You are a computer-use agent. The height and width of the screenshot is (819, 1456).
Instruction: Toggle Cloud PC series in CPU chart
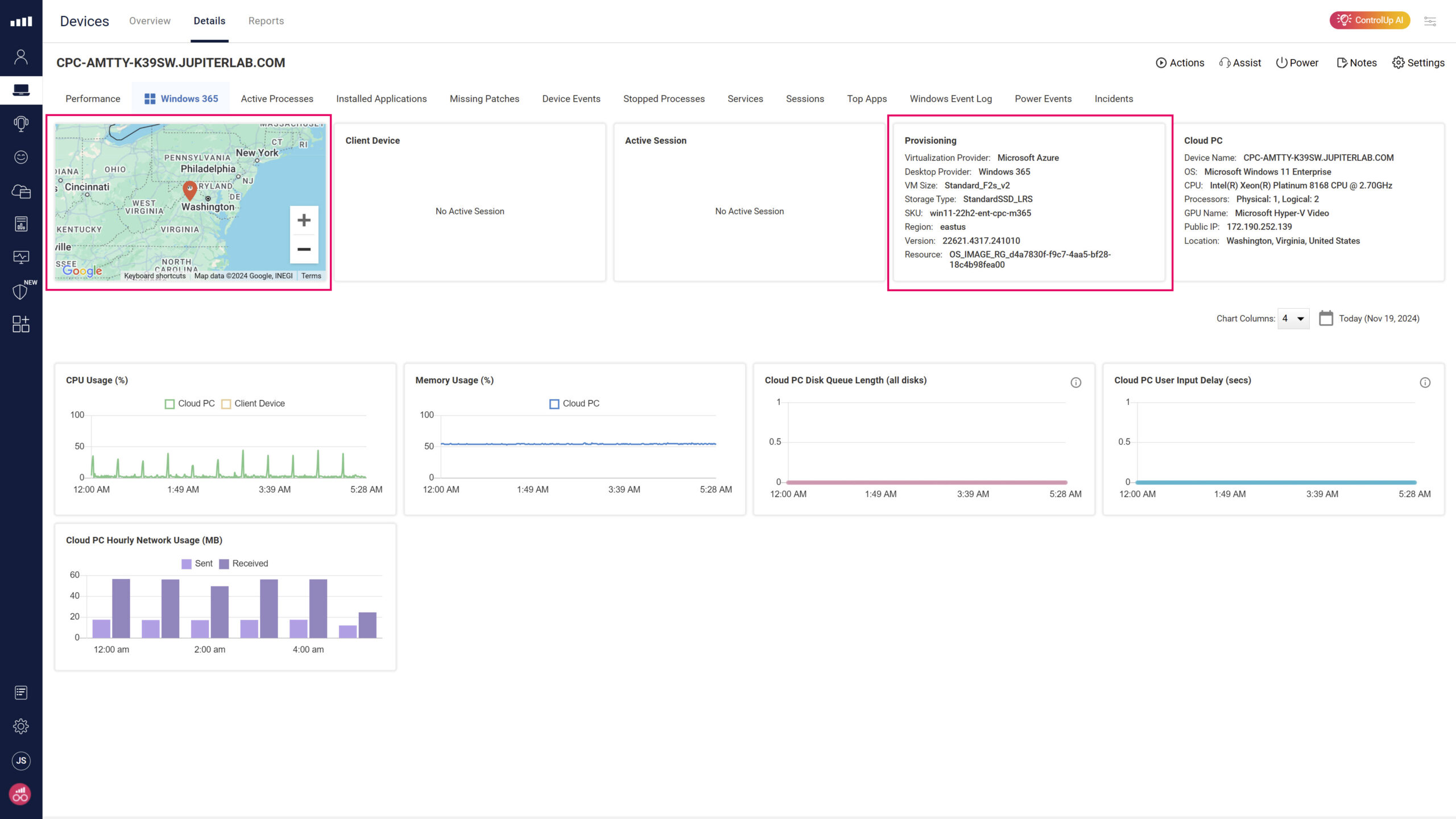coord(190,403)
